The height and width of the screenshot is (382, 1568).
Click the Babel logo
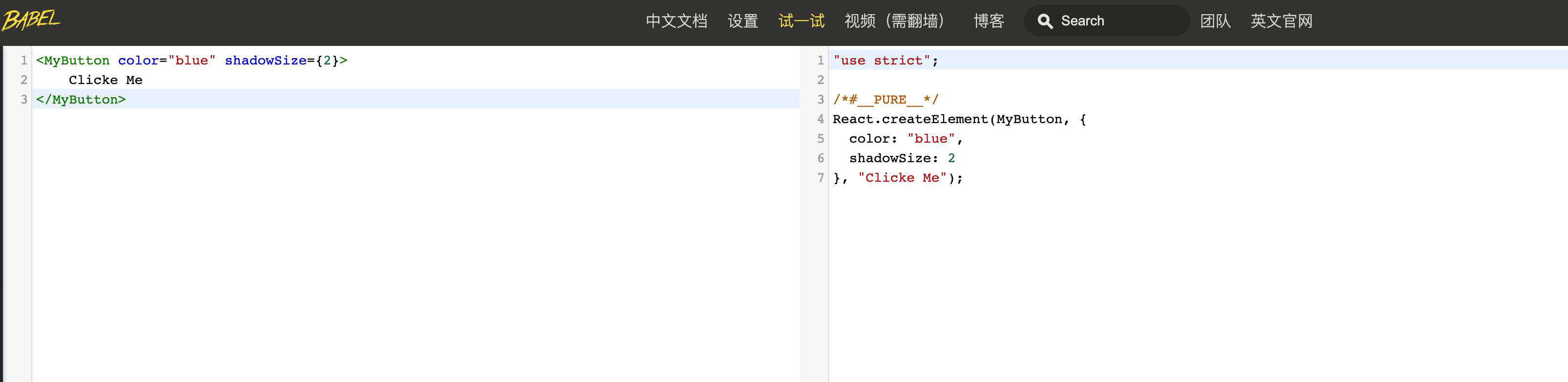(31, 20)
